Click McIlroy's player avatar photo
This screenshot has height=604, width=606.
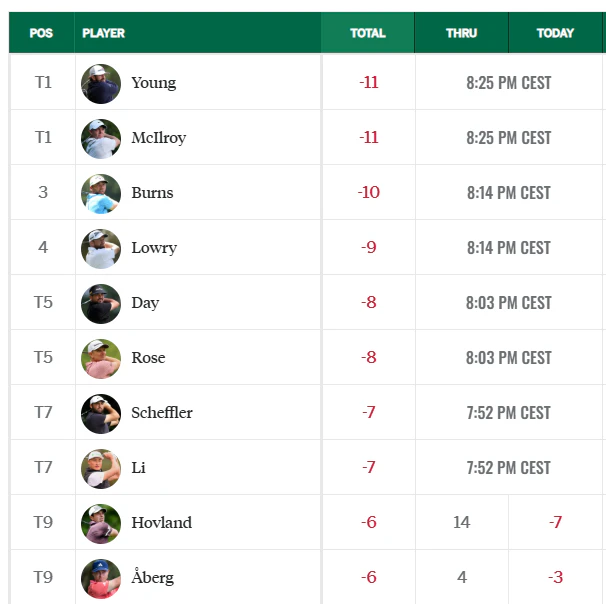click(101, 138)
